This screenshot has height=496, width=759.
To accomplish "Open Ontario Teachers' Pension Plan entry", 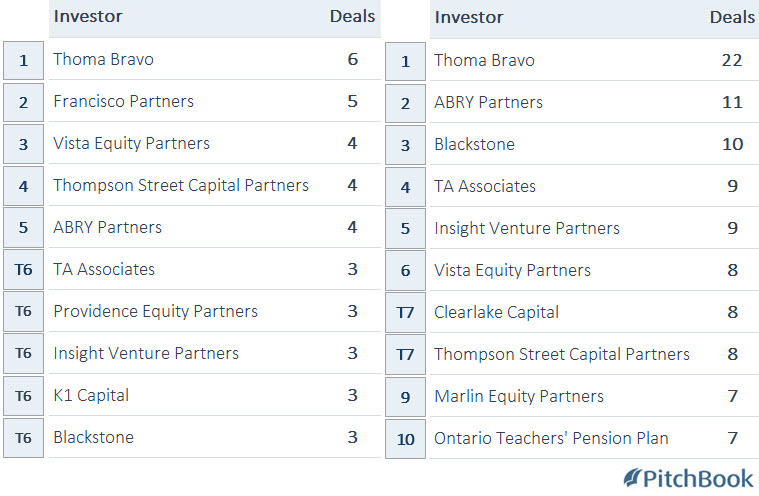I will [551, 438].
